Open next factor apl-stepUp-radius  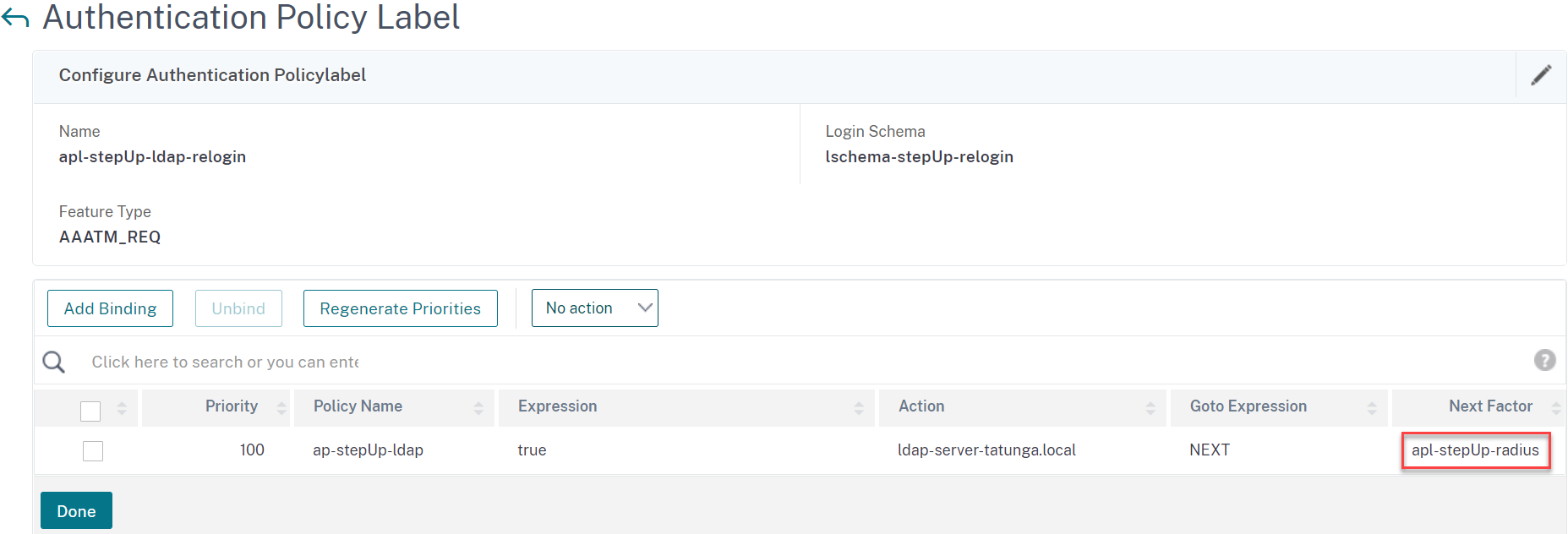click(1475, 450)
